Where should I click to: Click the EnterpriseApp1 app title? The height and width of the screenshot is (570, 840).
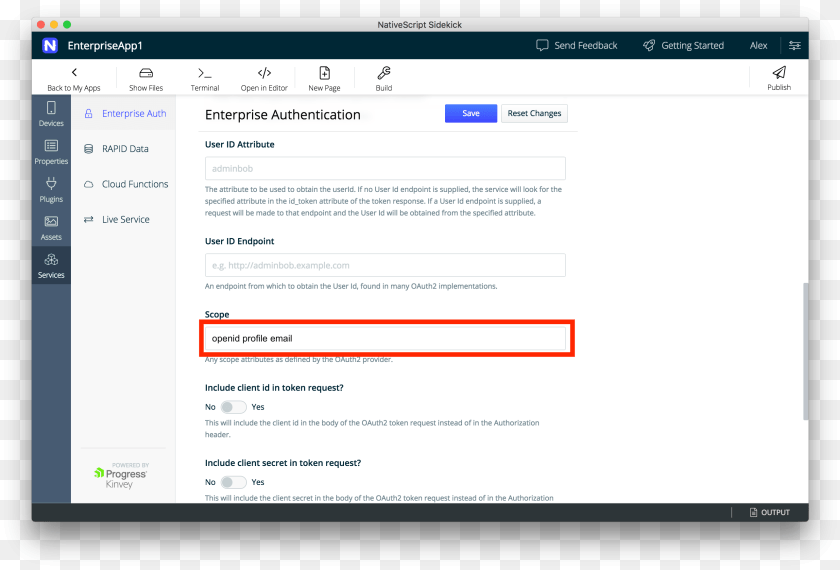coord(105,46)
